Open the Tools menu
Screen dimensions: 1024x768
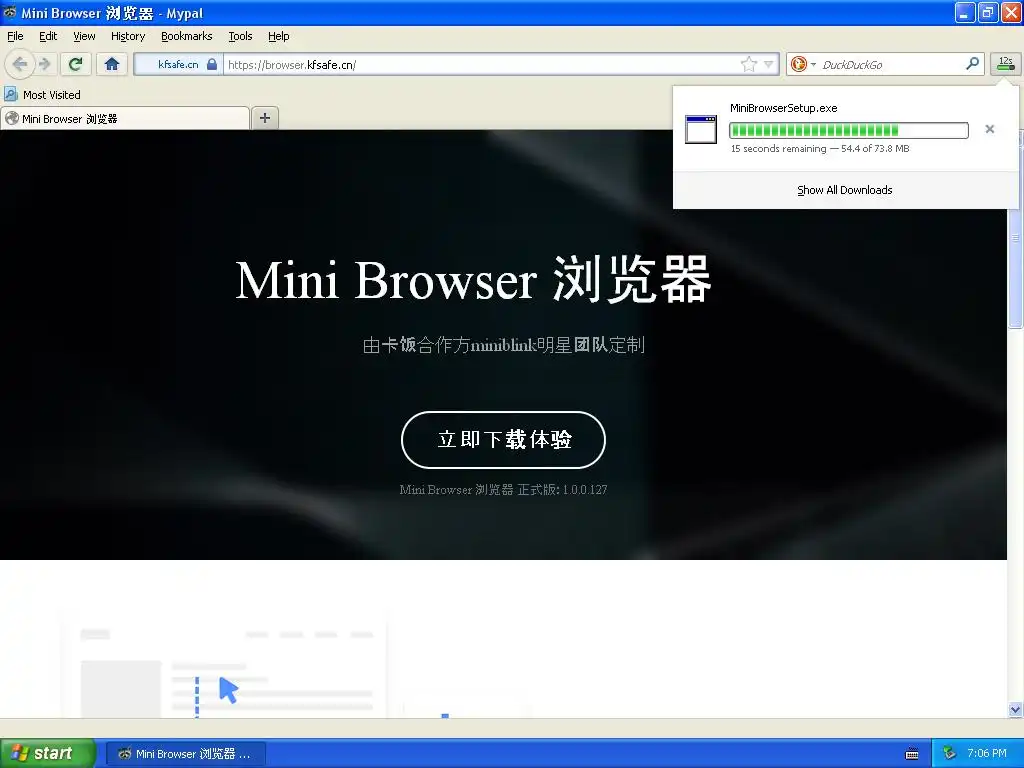pos(240,36)
